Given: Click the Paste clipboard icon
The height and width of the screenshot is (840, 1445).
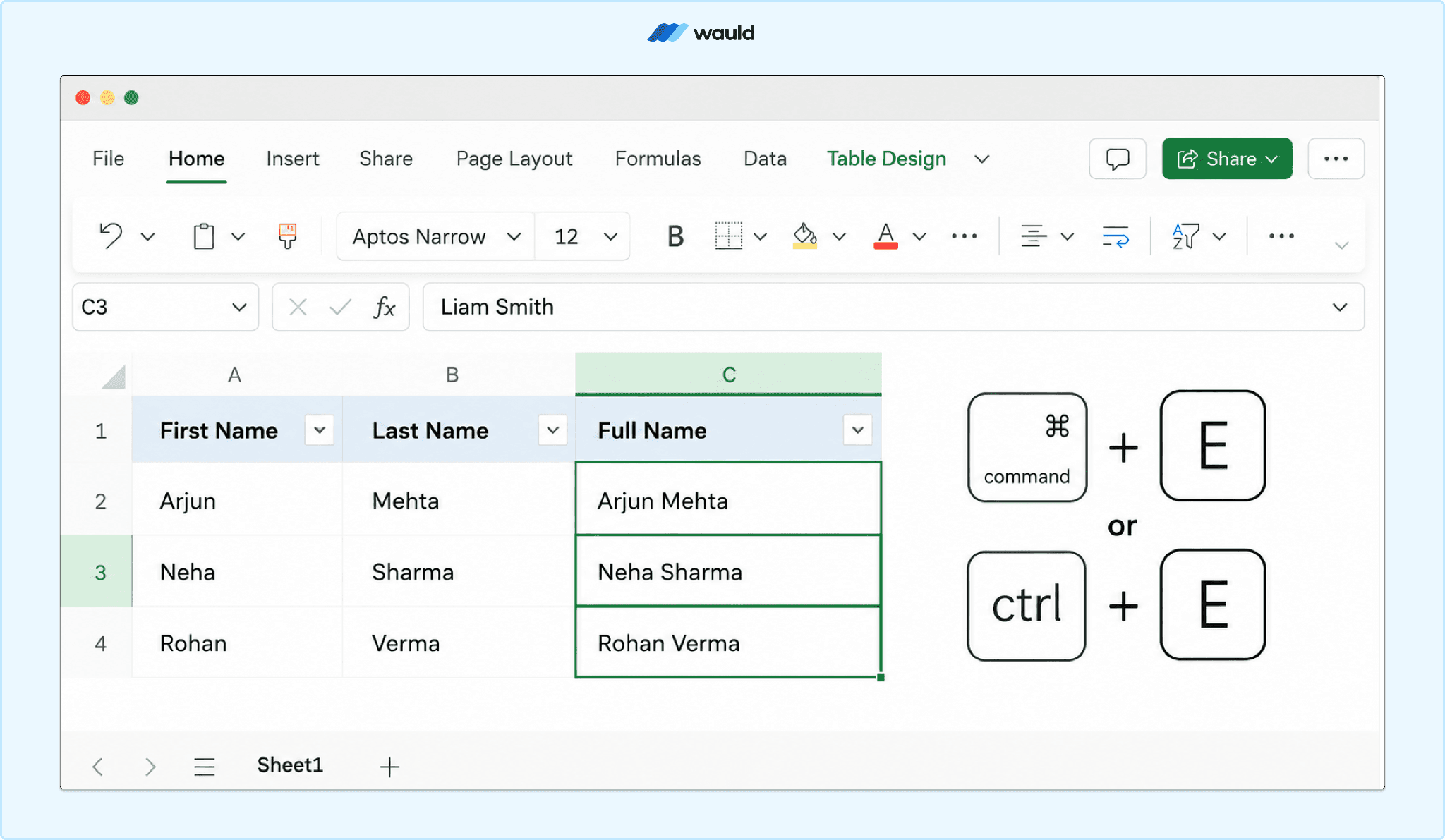Looking at the screenshot, I should click(204, 236).
